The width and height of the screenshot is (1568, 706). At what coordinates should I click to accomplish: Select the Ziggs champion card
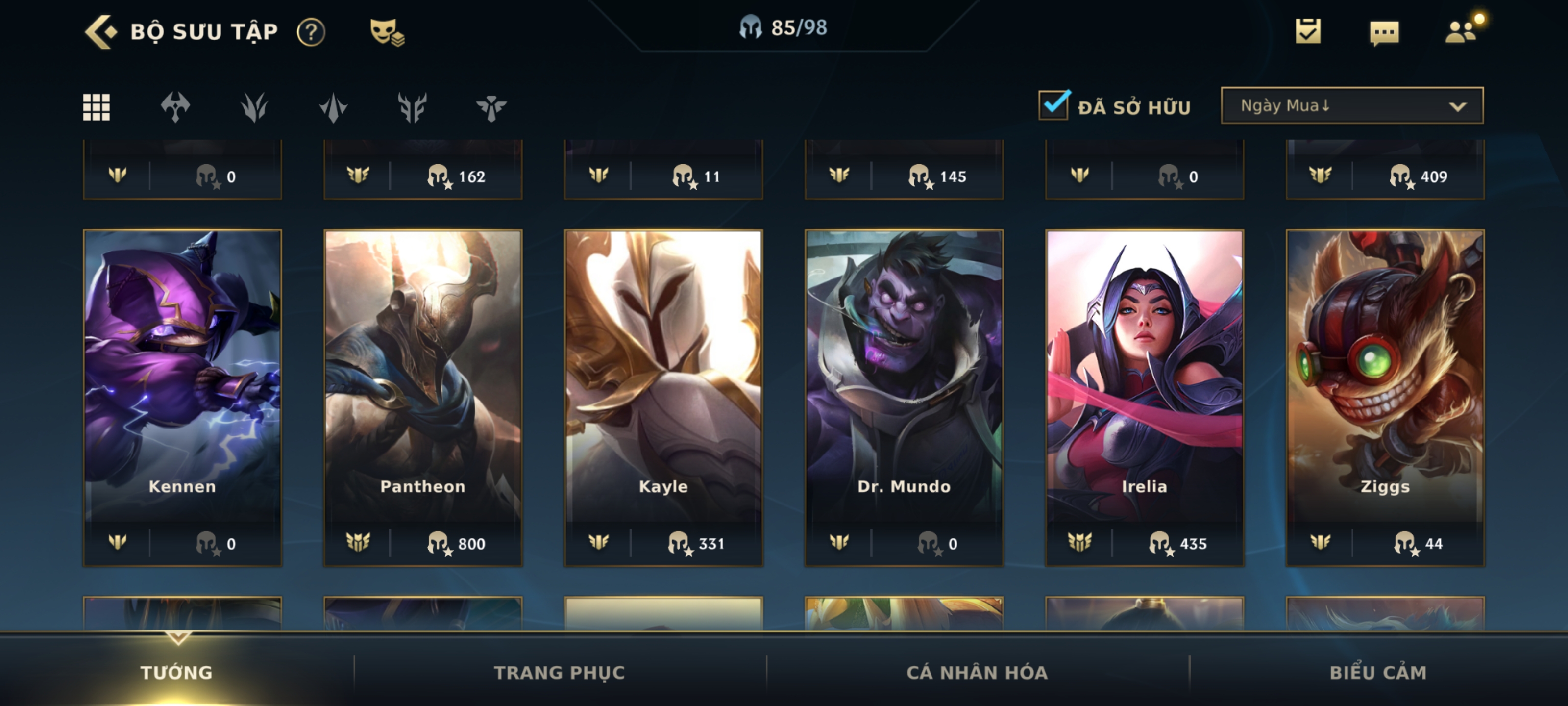[1385, 398]
